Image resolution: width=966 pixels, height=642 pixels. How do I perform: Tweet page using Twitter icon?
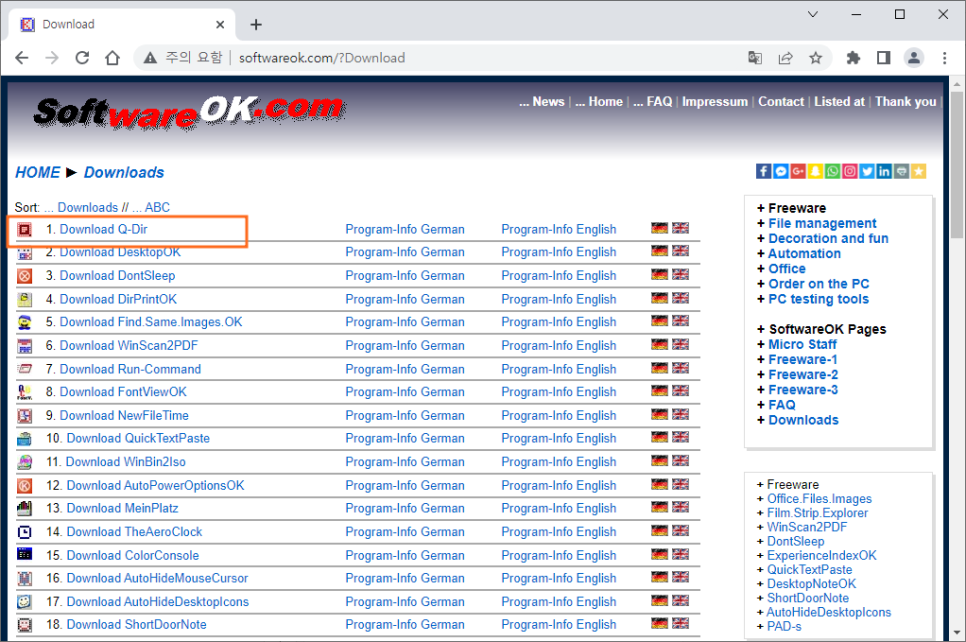point(867,171)
